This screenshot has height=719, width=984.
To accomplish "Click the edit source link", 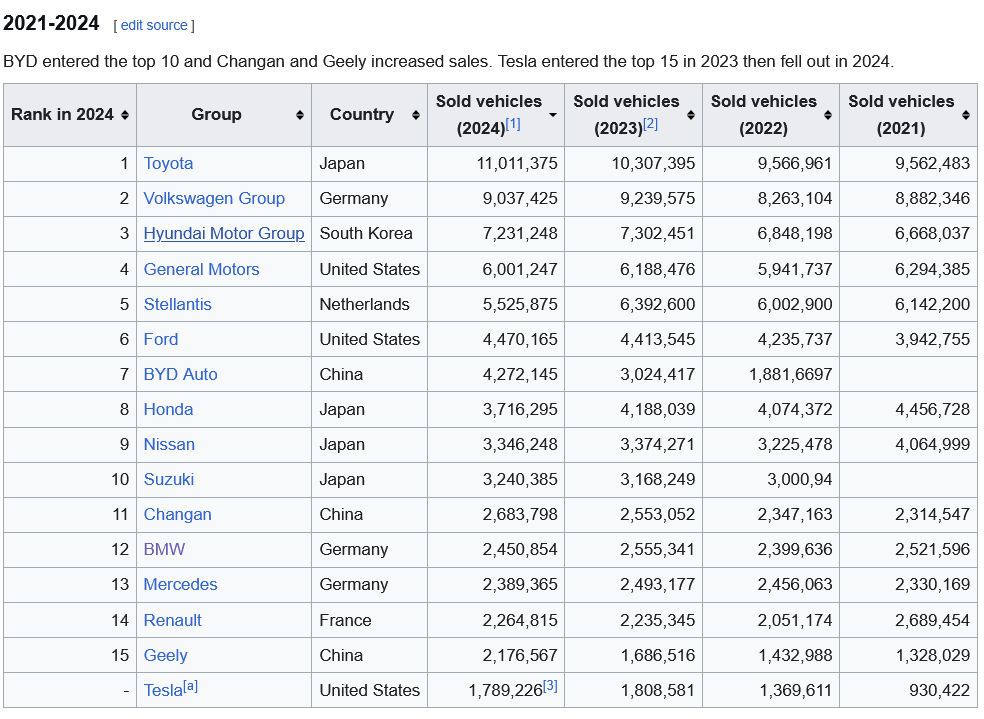I will pos(154,25).
